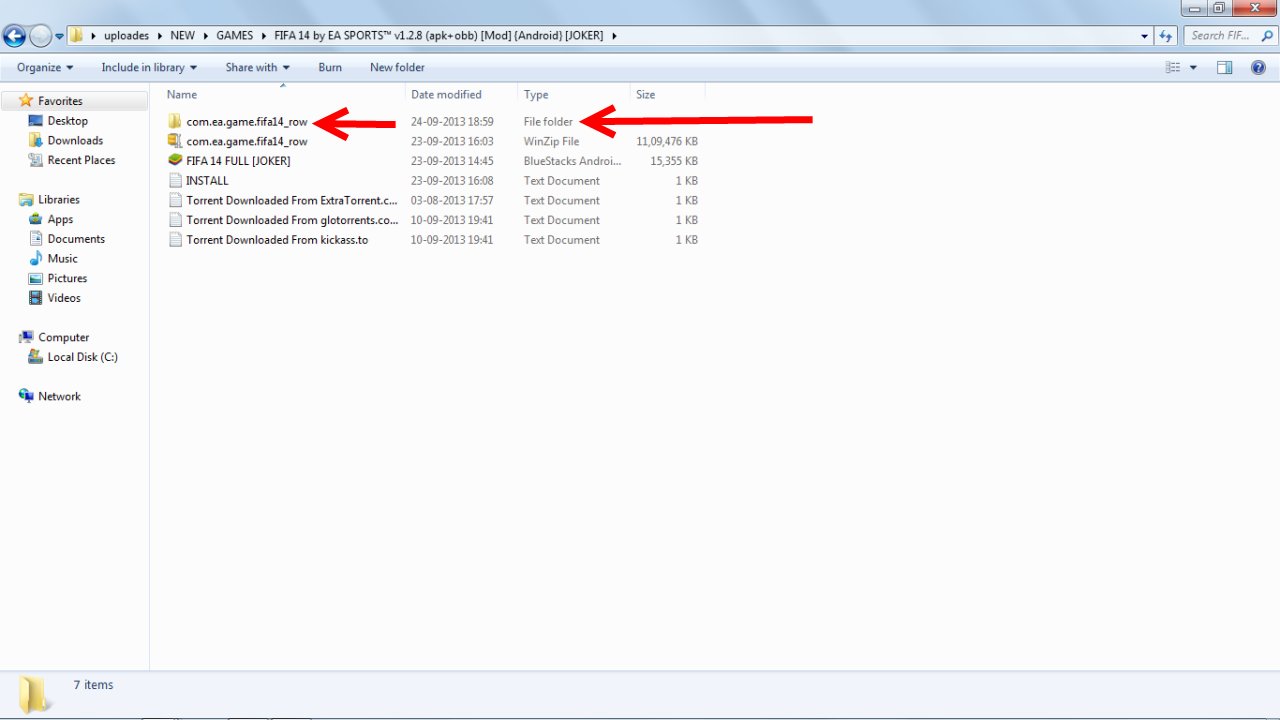Image resolution: width=1280 pixels, height=720 pixels.
Task: Click the NEW breadcrumb segment
Action: pos(182,35)
